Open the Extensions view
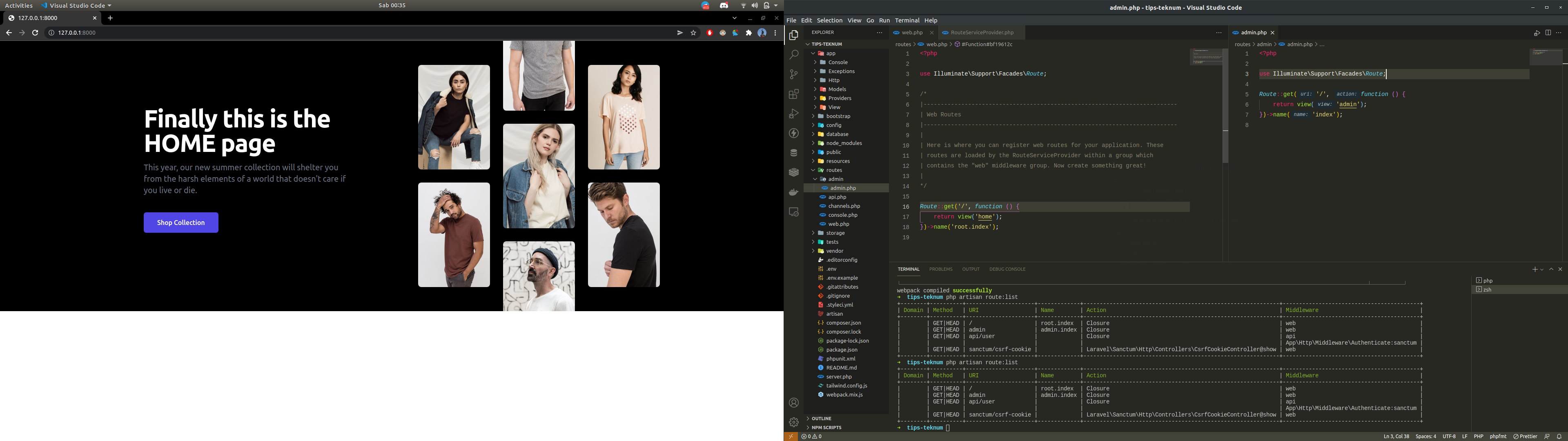Image resolution: width=1568 pixels, height=441 pixels. point(794,94)
